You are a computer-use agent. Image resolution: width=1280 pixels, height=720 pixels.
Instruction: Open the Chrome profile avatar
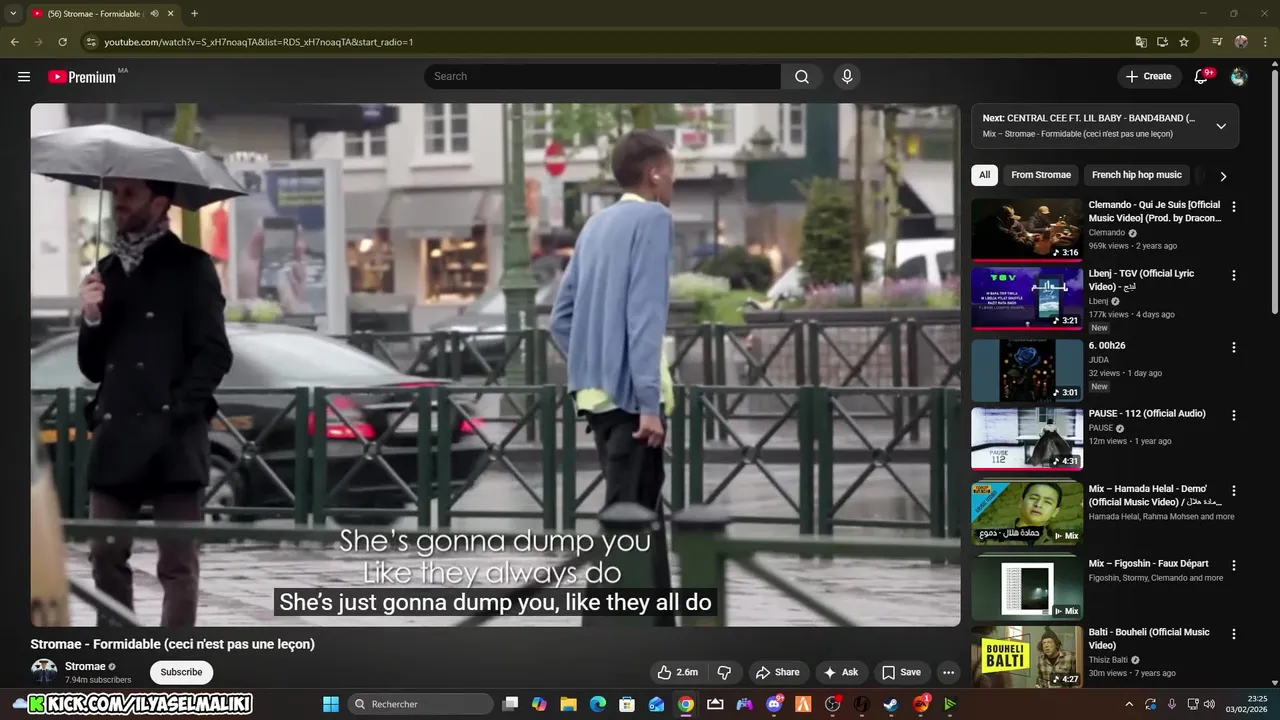click(1241, 42)
